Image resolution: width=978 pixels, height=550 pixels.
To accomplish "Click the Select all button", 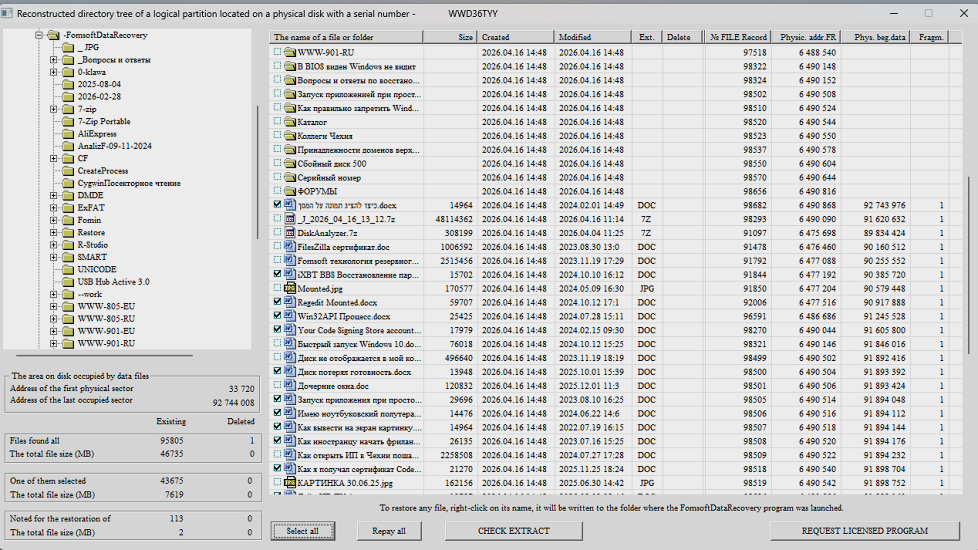I will coord(303,531).
